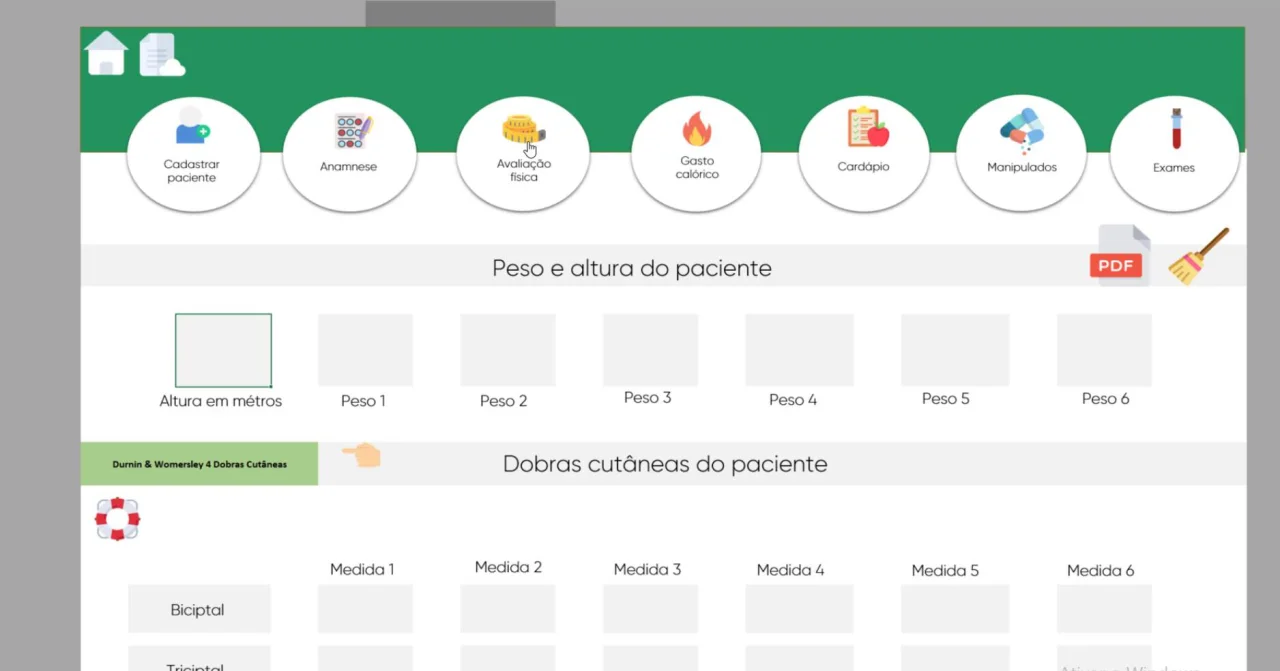Viewport: 1280px width, 671px height.
Task: Click the lifebuoy help icon
Action: (117, 519)
